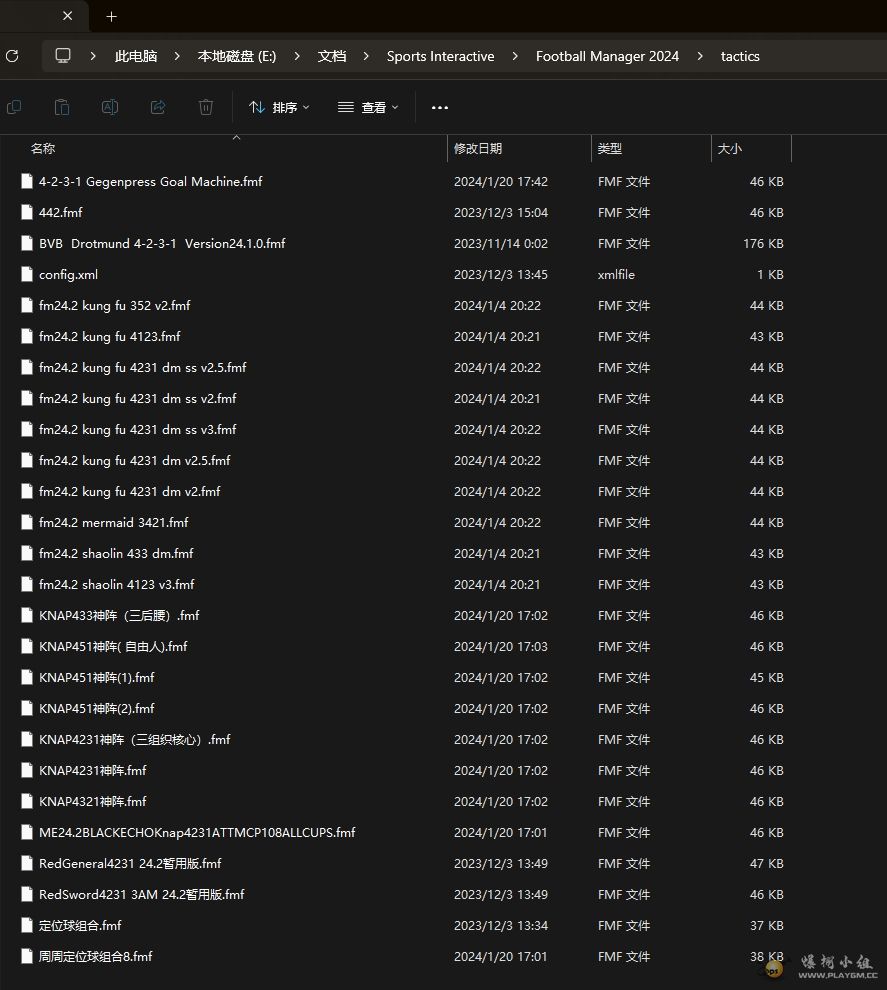
Task: Expand chevron after 文档 in breadcrumb
Action: [x=366, y=56]
